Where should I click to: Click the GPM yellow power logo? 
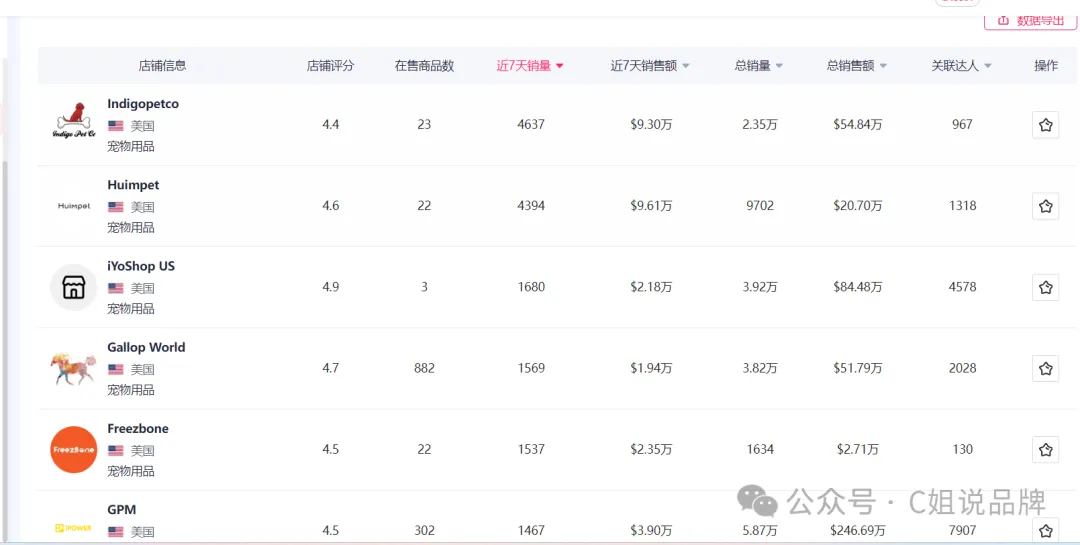coord(74,528)
